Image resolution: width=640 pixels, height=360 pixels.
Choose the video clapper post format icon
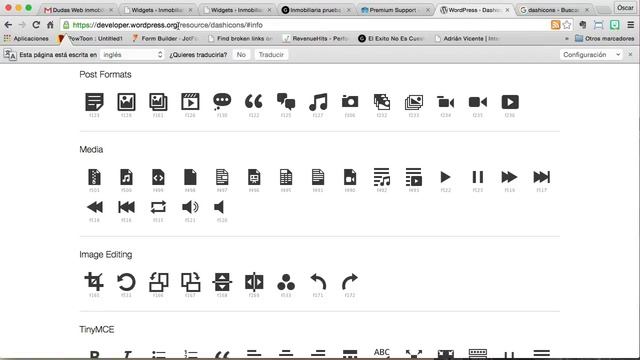[190, 102]
